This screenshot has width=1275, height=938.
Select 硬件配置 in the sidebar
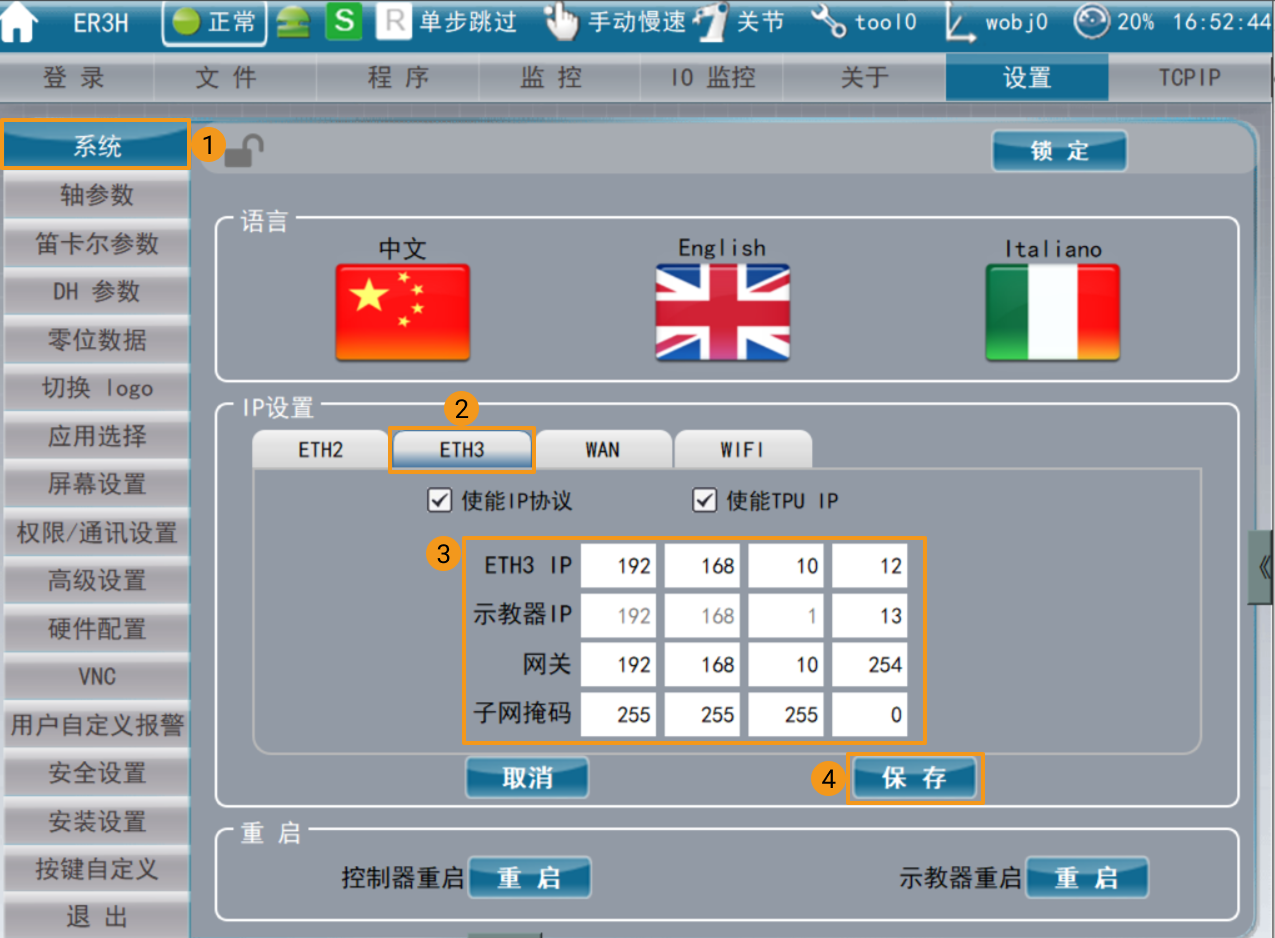click(96, 629)
